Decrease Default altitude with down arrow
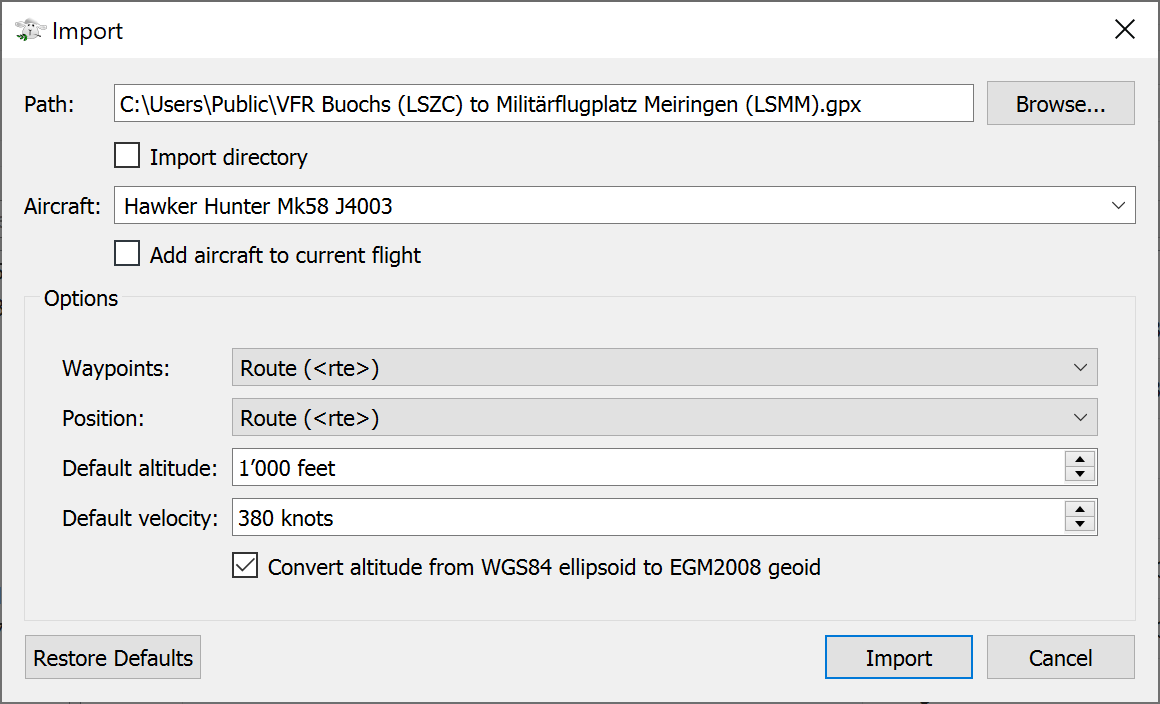1160x704 pixels. coord(1080,474)
